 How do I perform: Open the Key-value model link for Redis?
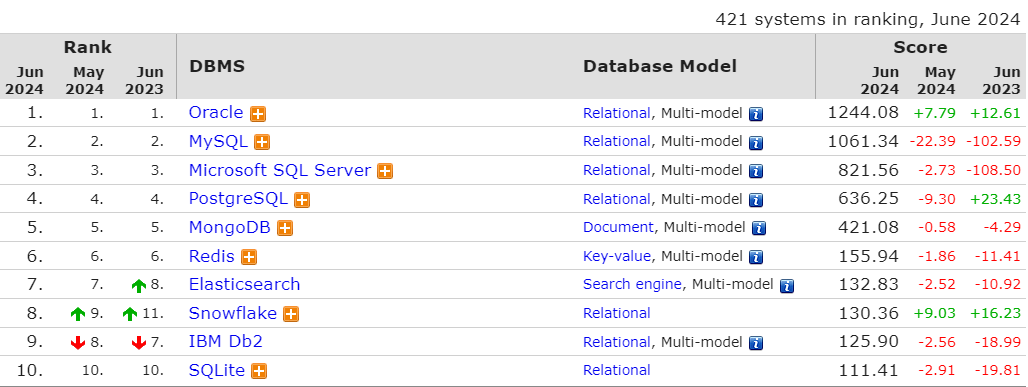(617, 256)
